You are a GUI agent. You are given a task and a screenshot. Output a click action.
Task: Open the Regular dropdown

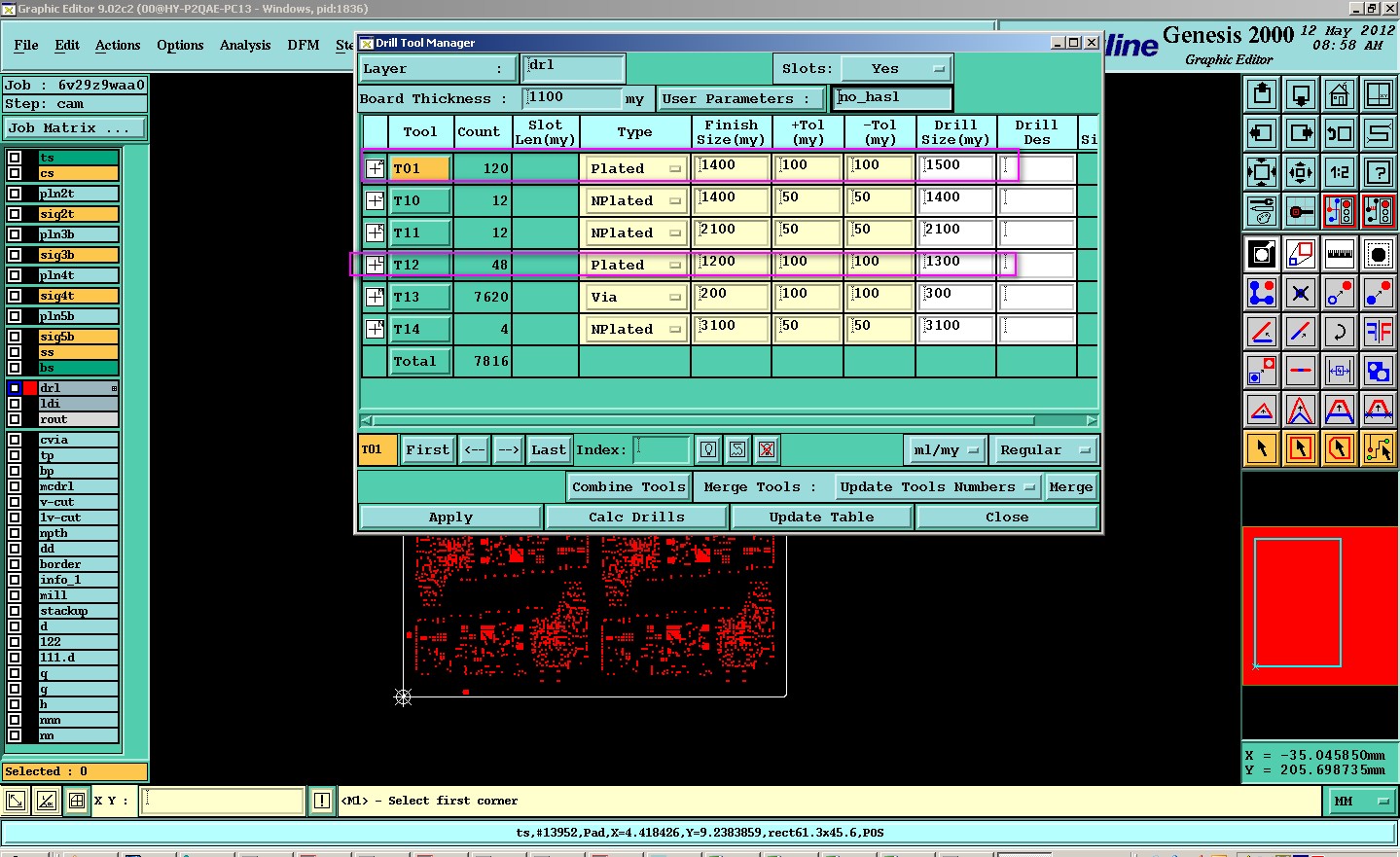pos(1044,449)
